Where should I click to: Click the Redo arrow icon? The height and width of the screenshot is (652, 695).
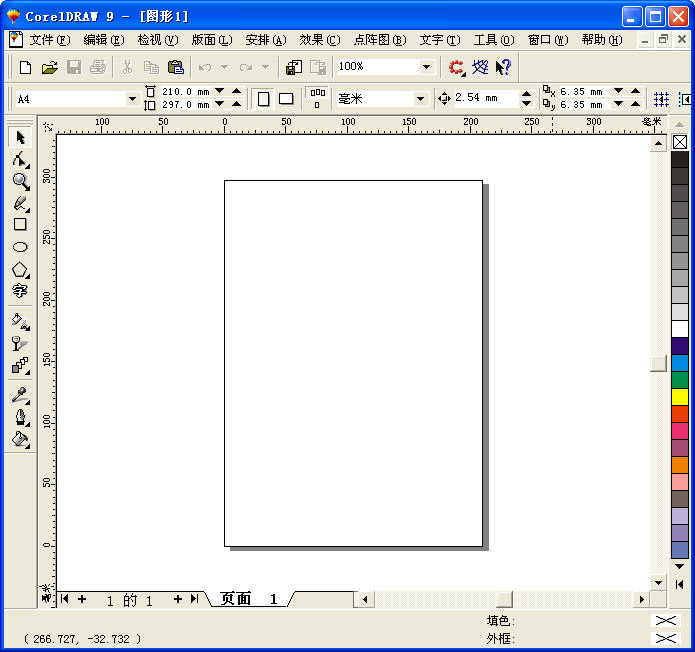pos(246,67)
